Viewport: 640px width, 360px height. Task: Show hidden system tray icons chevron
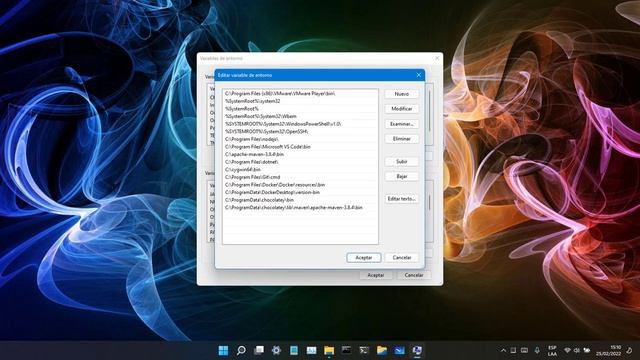point(503,351)
